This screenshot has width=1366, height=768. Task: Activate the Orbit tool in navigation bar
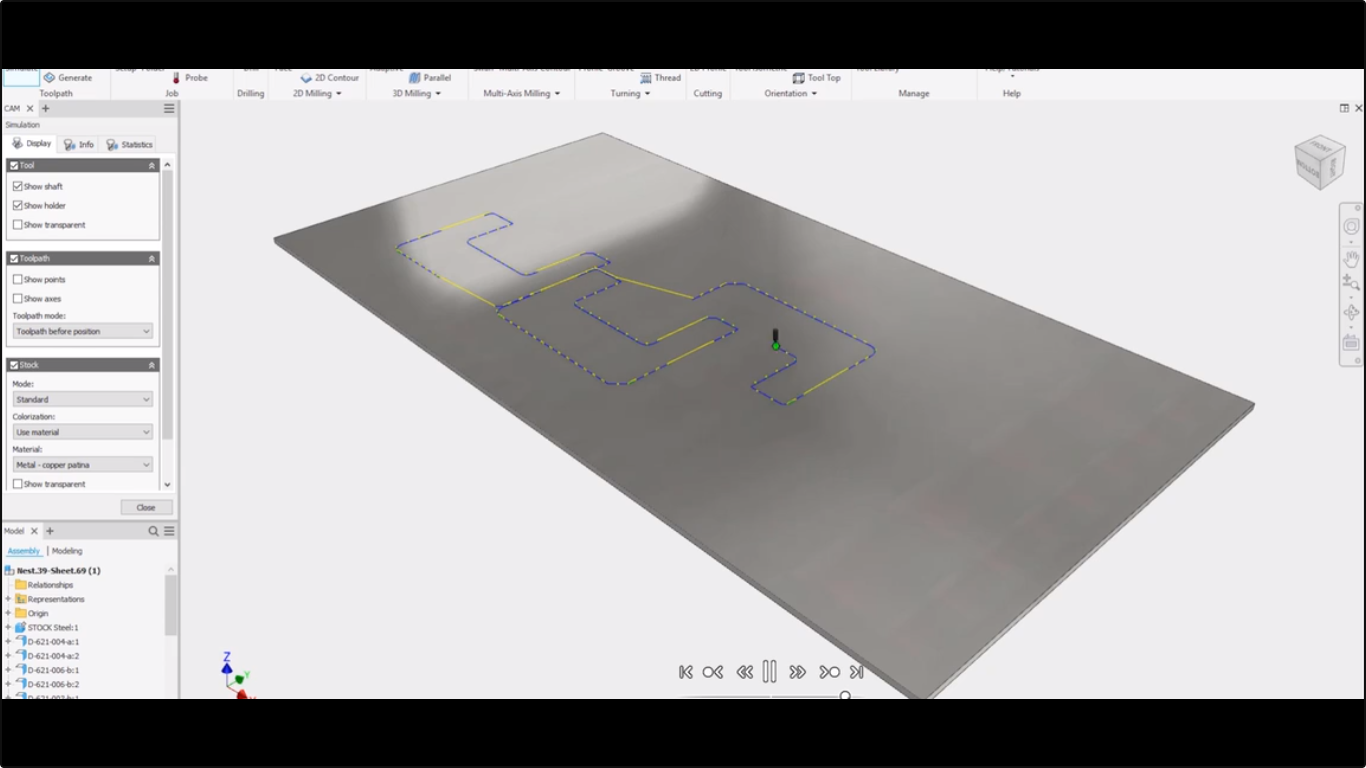[x=1351, y=313]
